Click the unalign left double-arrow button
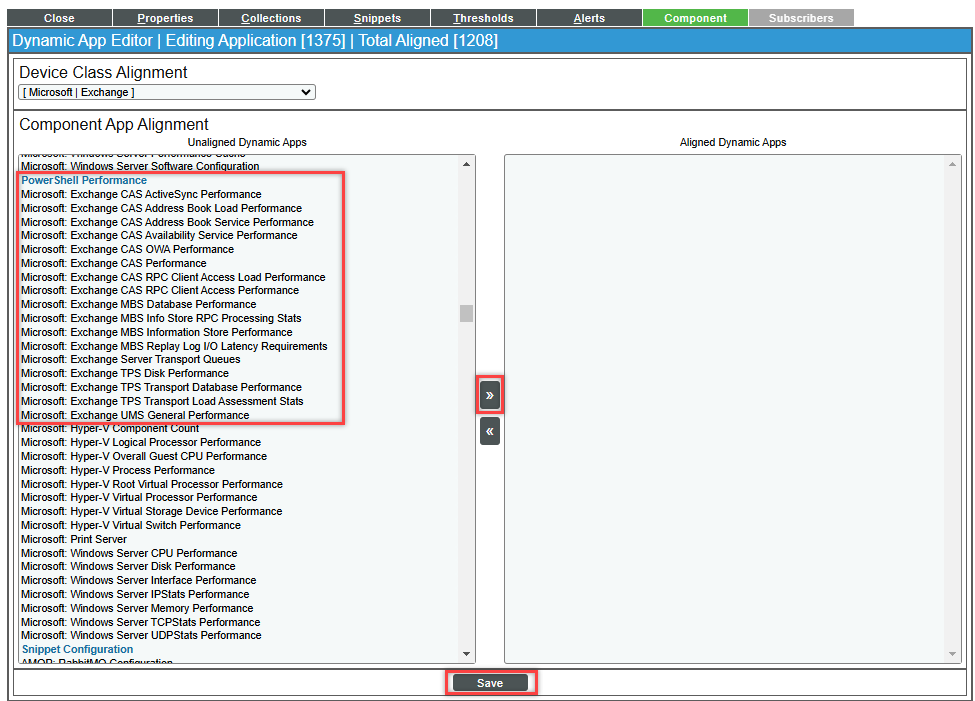 pos(489,431)
